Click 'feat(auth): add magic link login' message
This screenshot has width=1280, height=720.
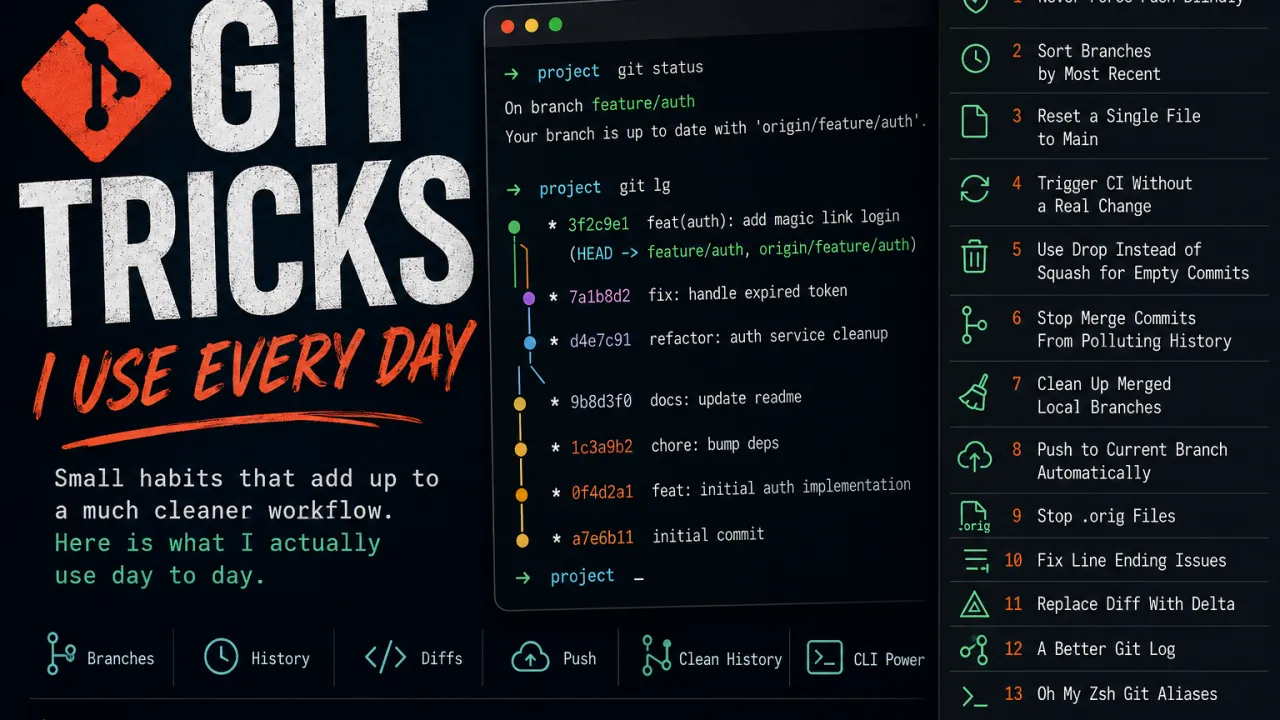coord(773,219)
